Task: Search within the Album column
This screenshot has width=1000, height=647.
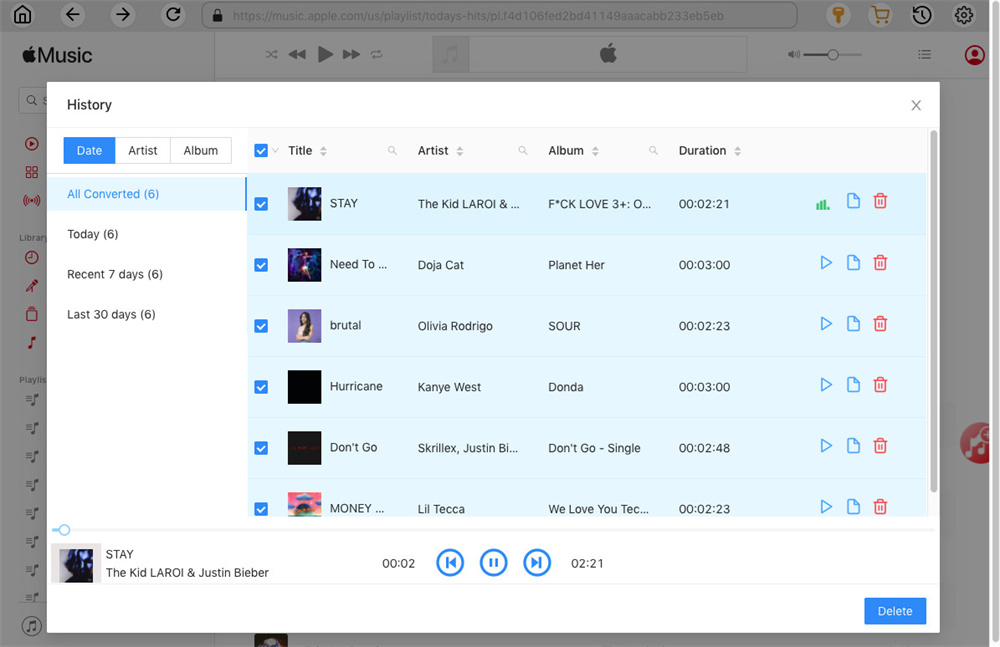Action: 653,151
